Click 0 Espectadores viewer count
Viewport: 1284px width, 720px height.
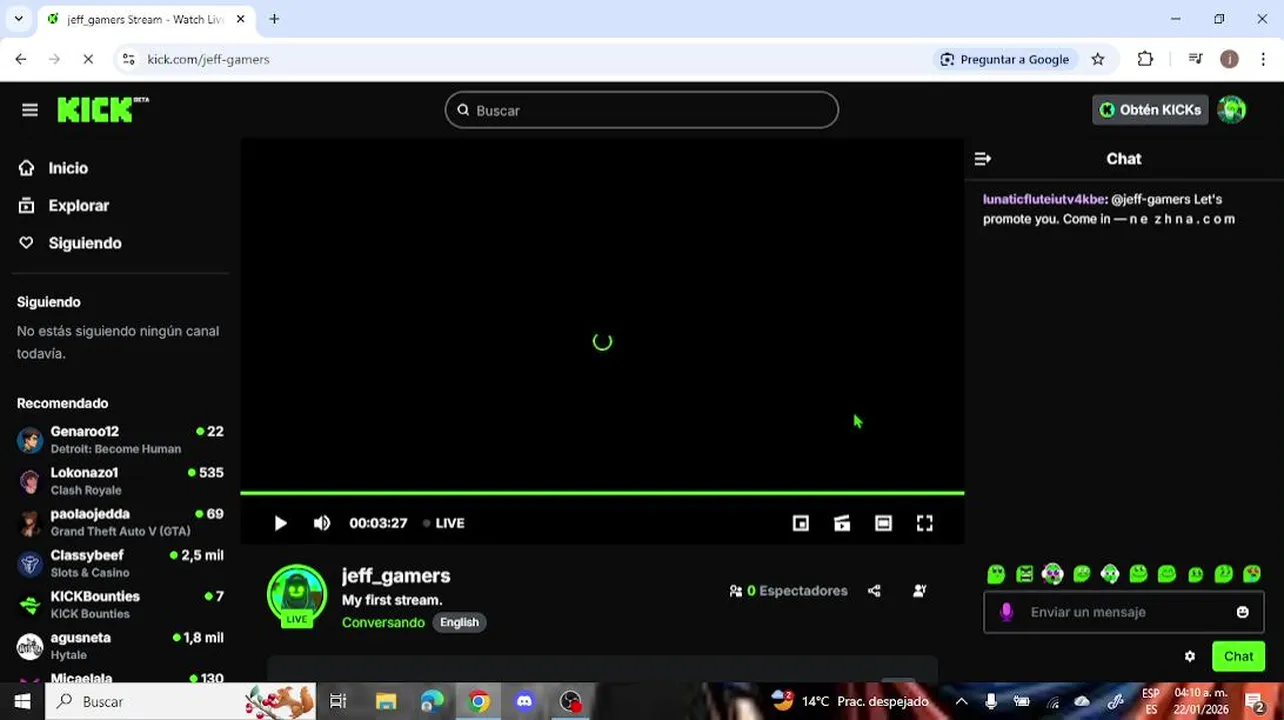click(x=789, y=591)
